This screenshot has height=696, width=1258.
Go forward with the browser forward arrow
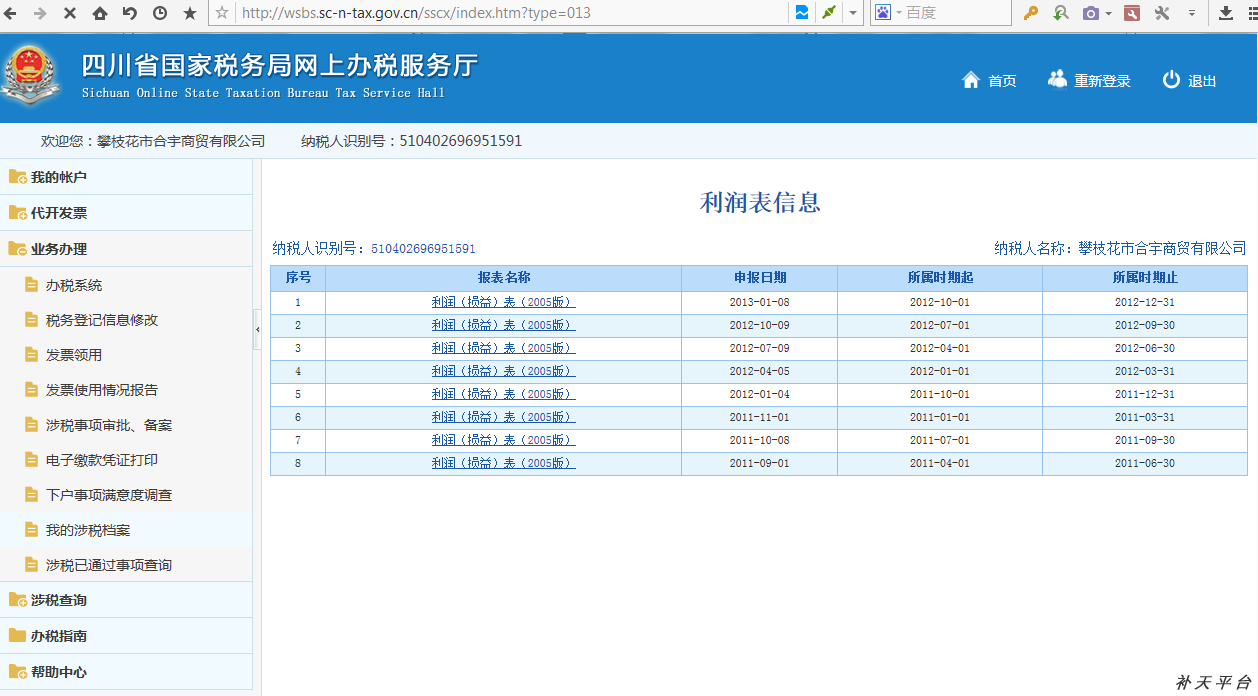pos(40,13)
